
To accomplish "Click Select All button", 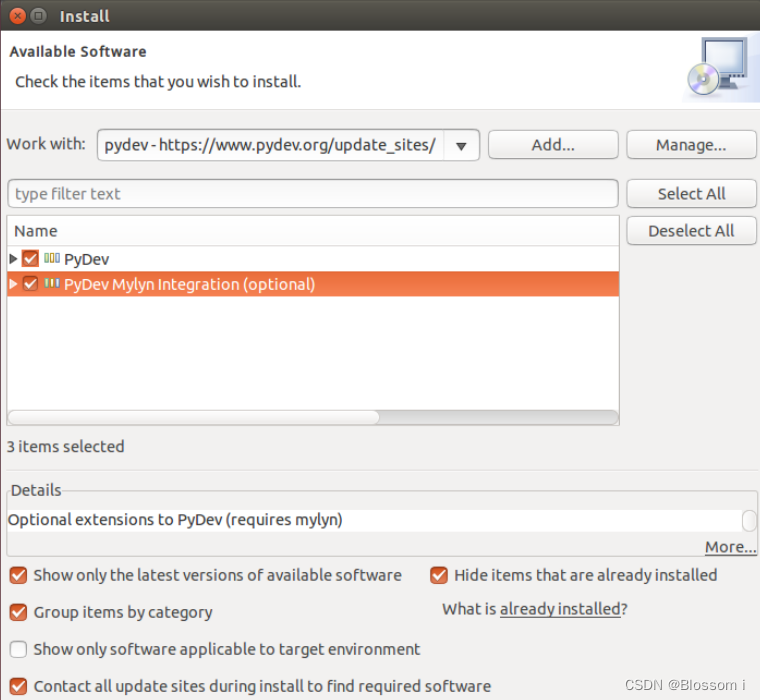I will pos(691,194).
